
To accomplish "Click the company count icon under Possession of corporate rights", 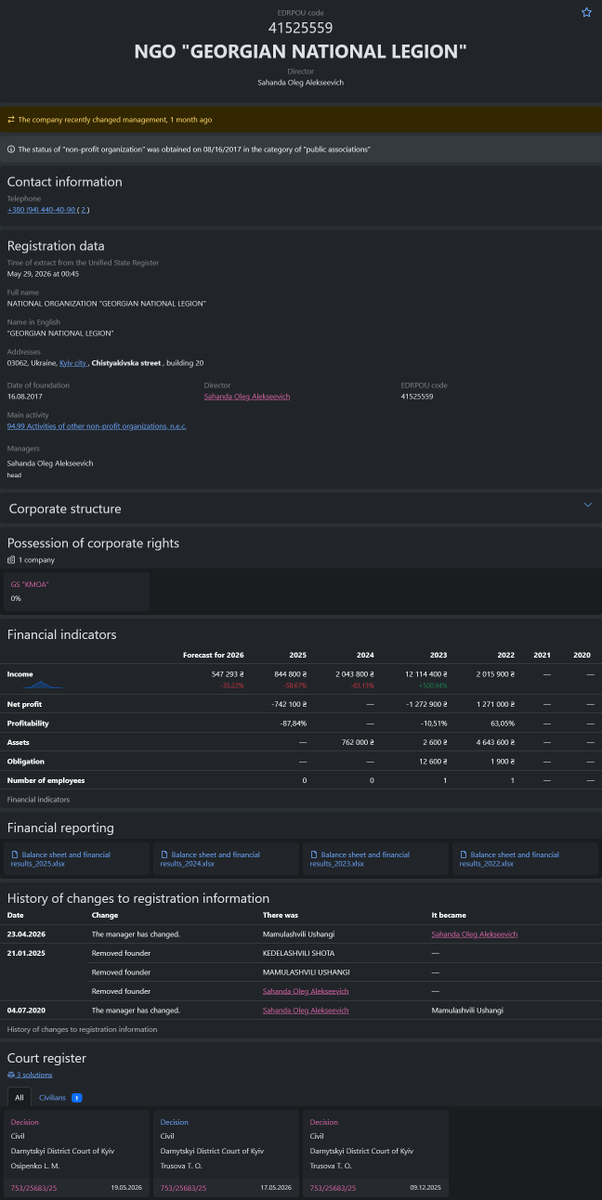I will (11, 560).
